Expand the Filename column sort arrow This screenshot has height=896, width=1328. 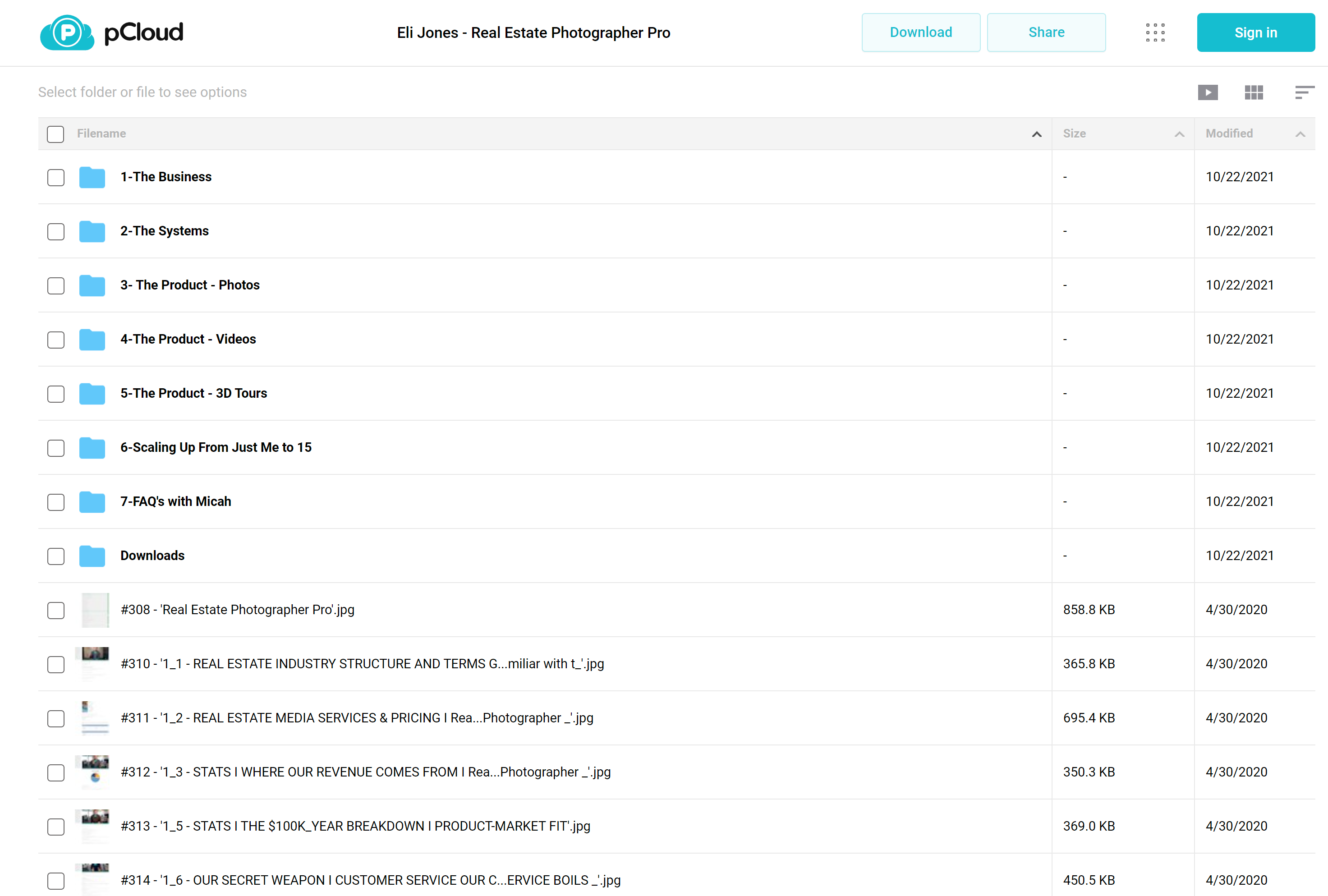pyautogui.click(x=1037, y=134)
